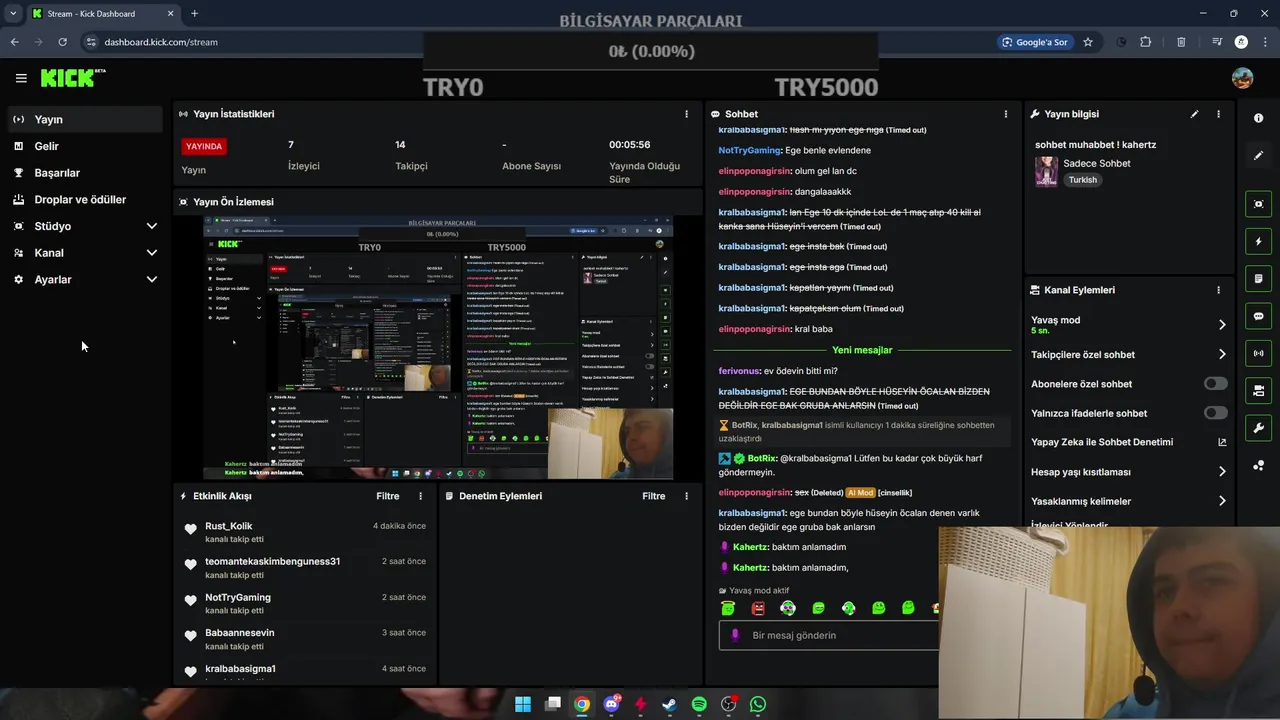Open Denetim Eylemleri Filtre dropdown

653,496
